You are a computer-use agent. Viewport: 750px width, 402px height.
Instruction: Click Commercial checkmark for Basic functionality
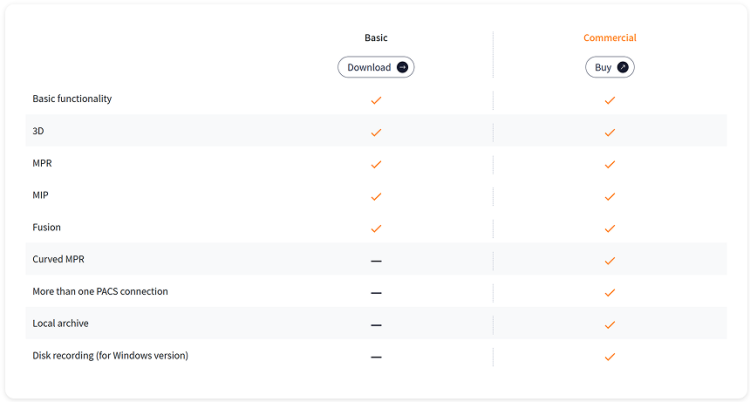(610, 100)
